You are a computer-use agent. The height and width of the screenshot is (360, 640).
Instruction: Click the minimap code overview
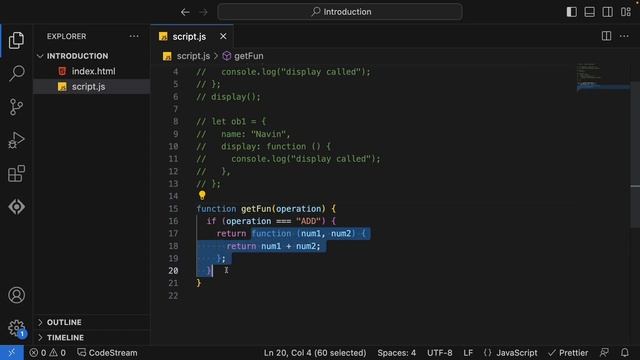tap(602, 77)
